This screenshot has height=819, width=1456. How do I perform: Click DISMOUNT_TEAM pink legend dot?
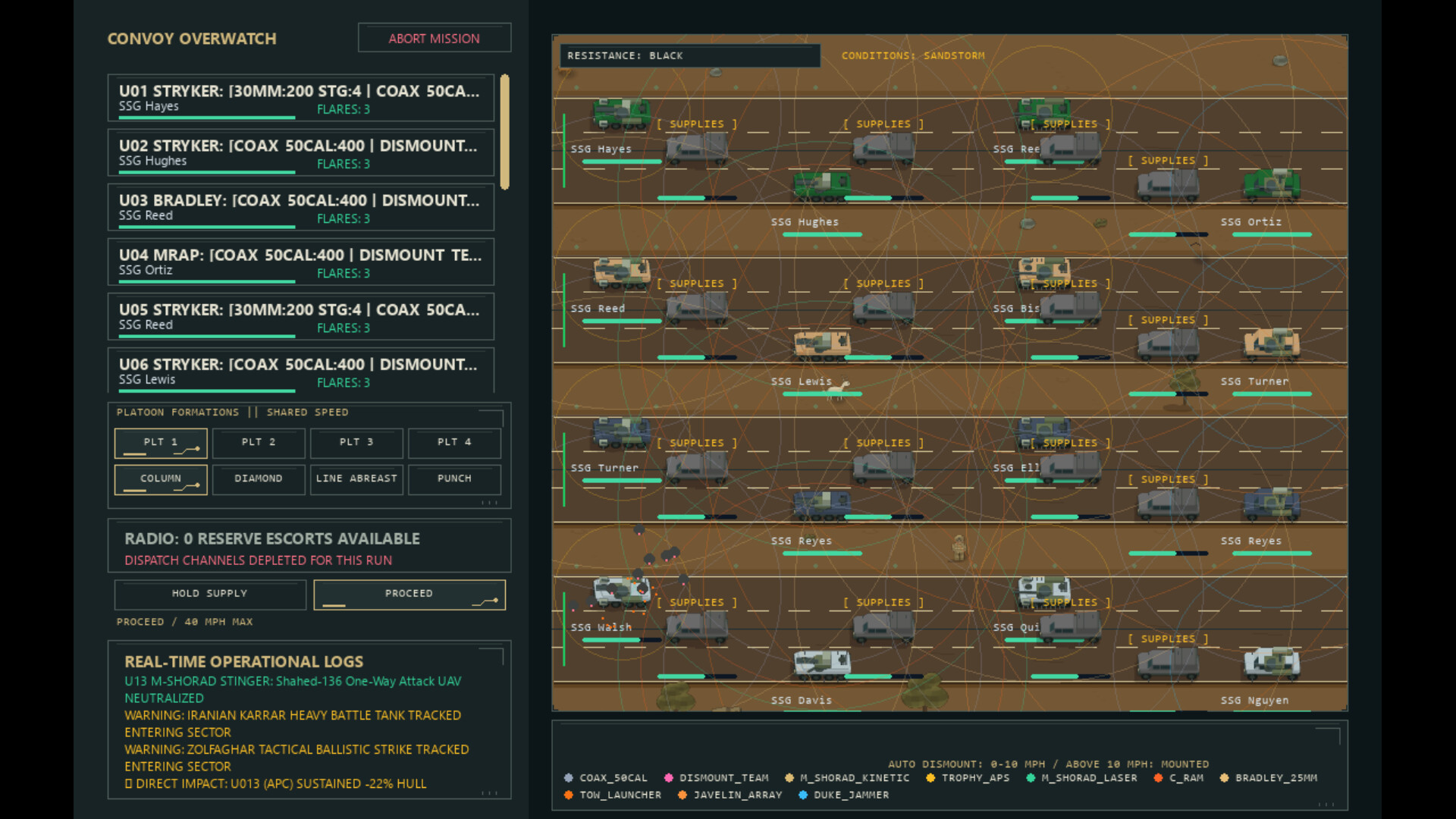pos(669,778)
